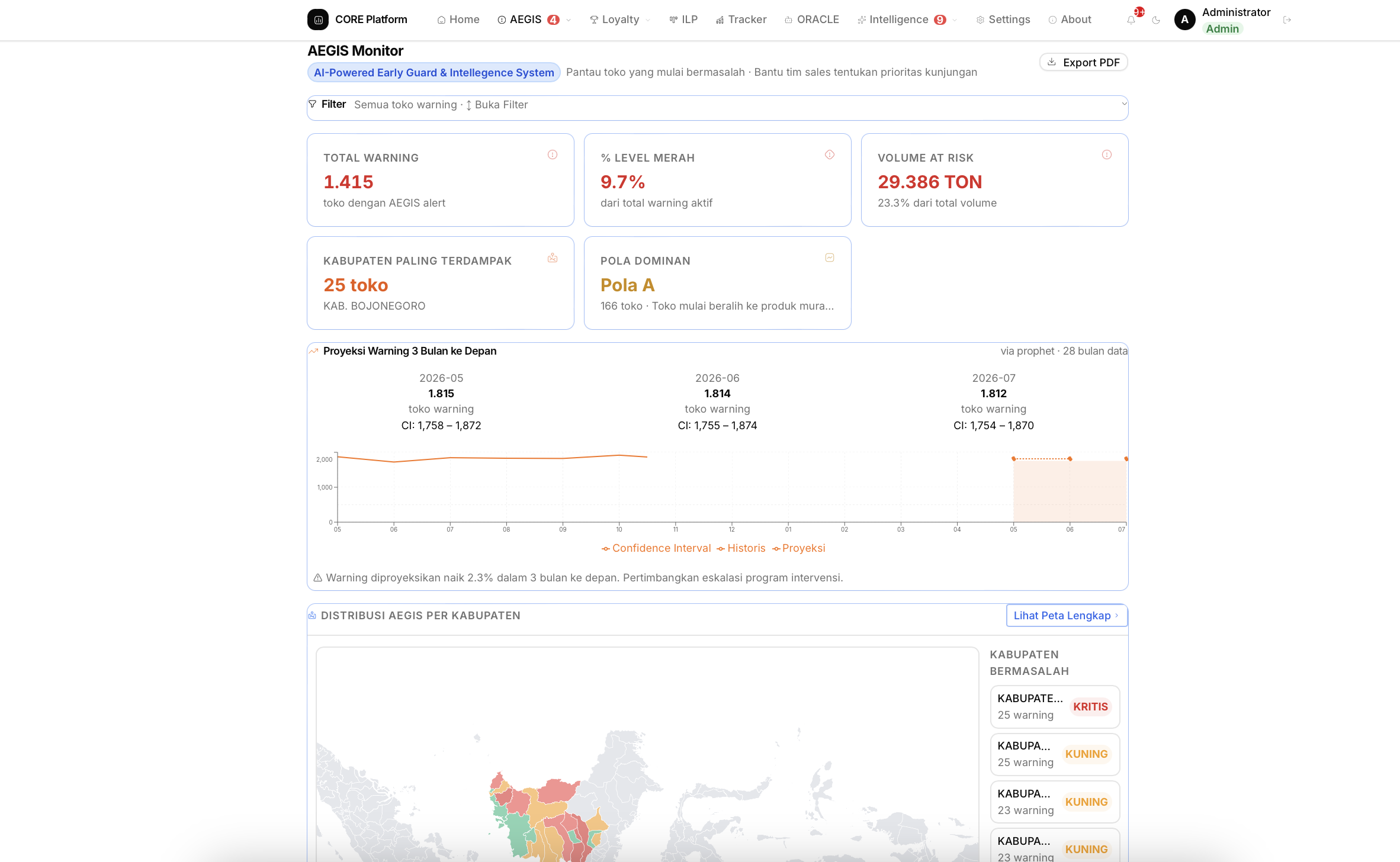This screenshot has width=1400, height=862.
Task: Open the notifications bell icon
Action: (1131, 20)
